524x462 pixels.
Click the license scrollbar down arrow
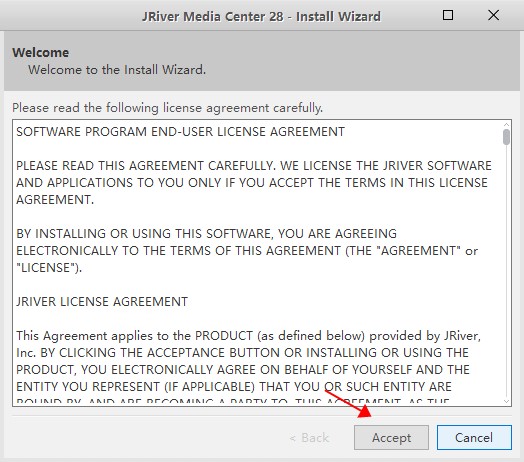click(x=506, y=401)
